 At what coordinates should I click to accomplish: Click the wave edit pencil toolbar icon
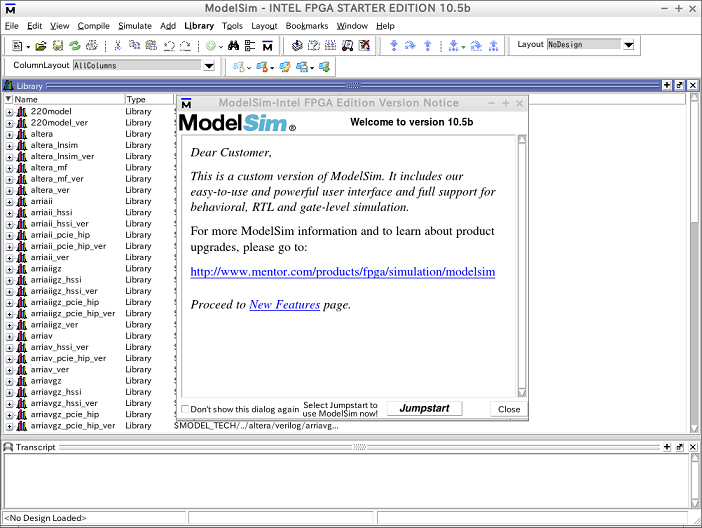click(x=285, y=67)
